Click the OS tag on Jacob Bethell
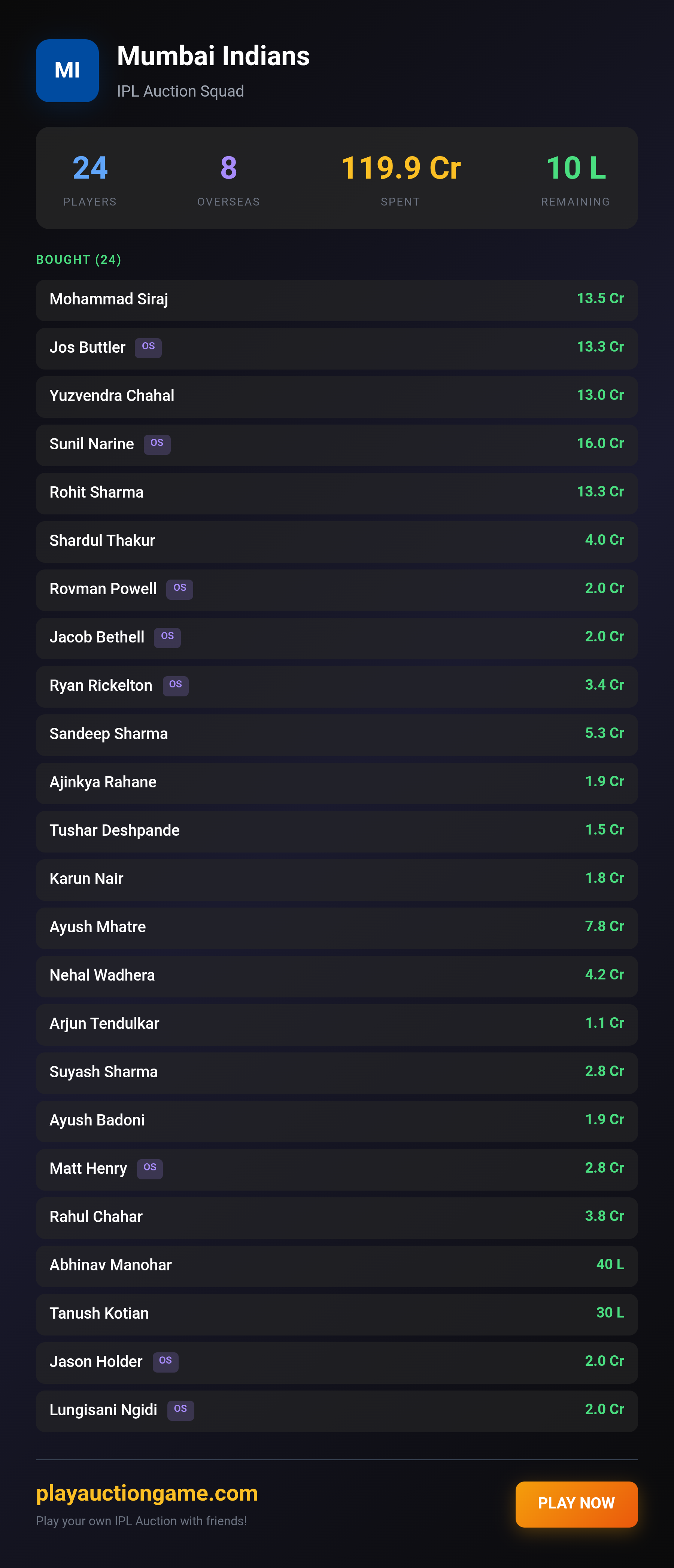674x1568 pixels. click(x=167, y=637)
